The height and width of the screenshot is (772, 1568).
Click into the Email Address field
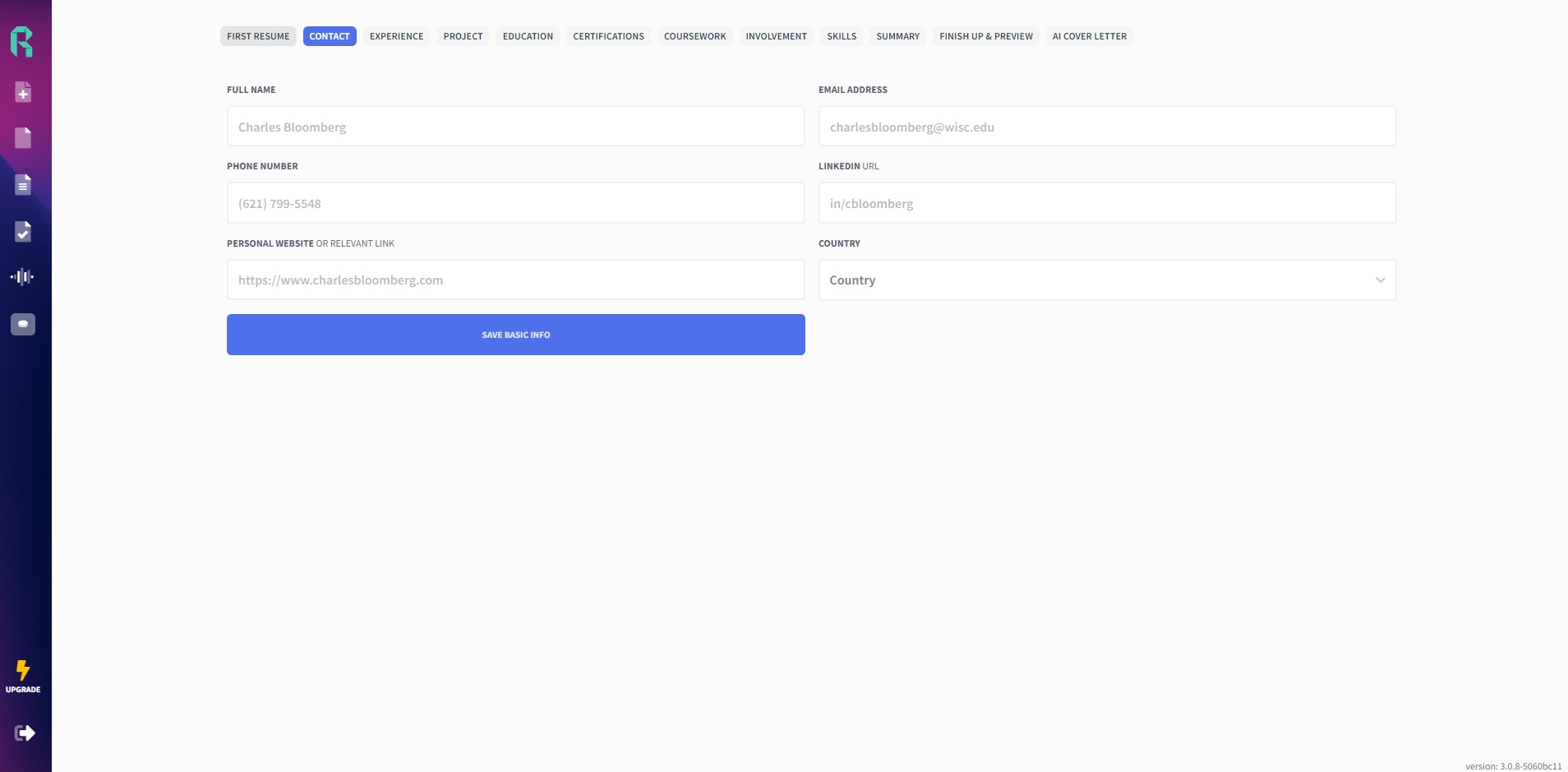pos(1107,126)
